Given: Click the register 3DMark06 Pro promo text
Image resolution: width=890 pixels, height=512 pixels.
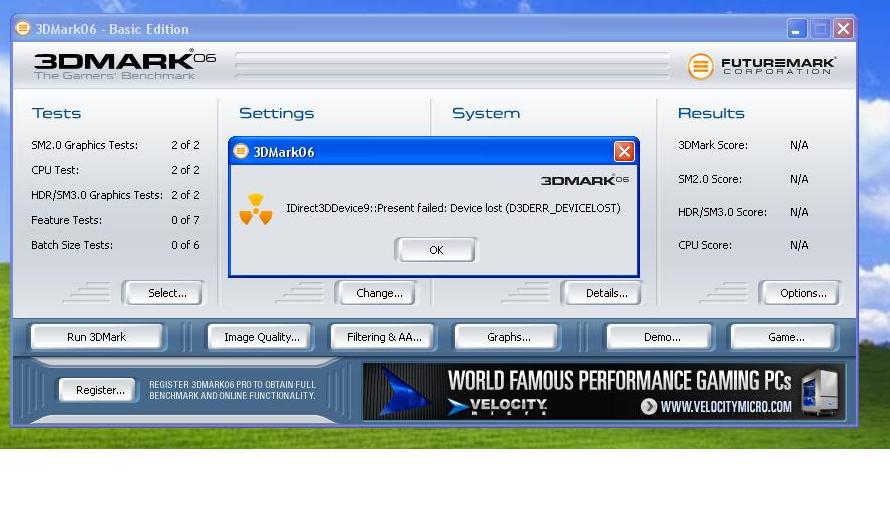Looking at the screenshot, I should click(232, 390).
